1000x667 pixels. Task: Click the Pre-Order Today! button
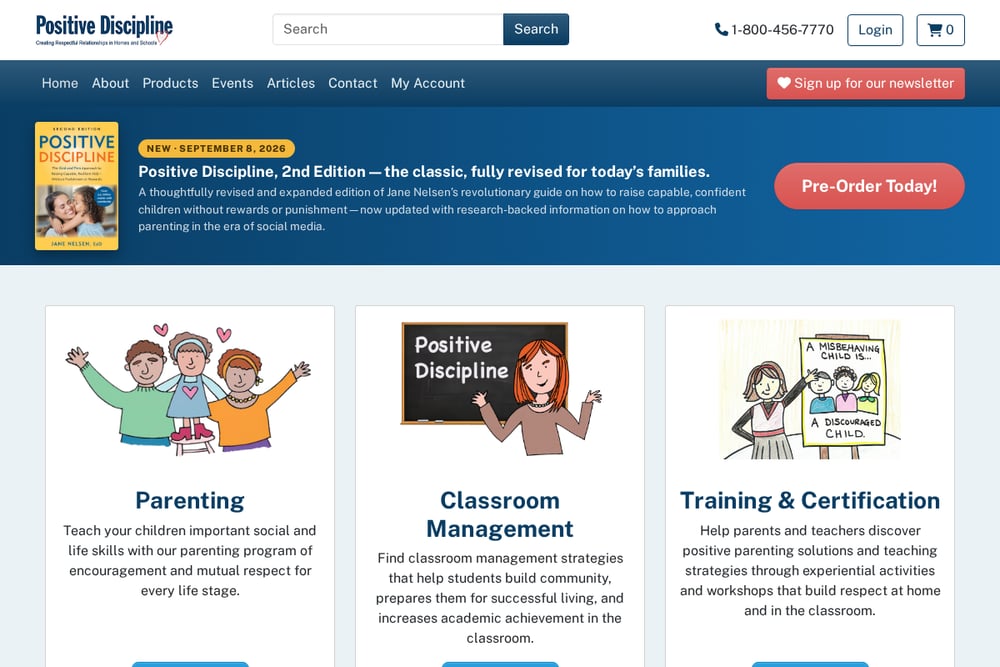pos(869,186)
